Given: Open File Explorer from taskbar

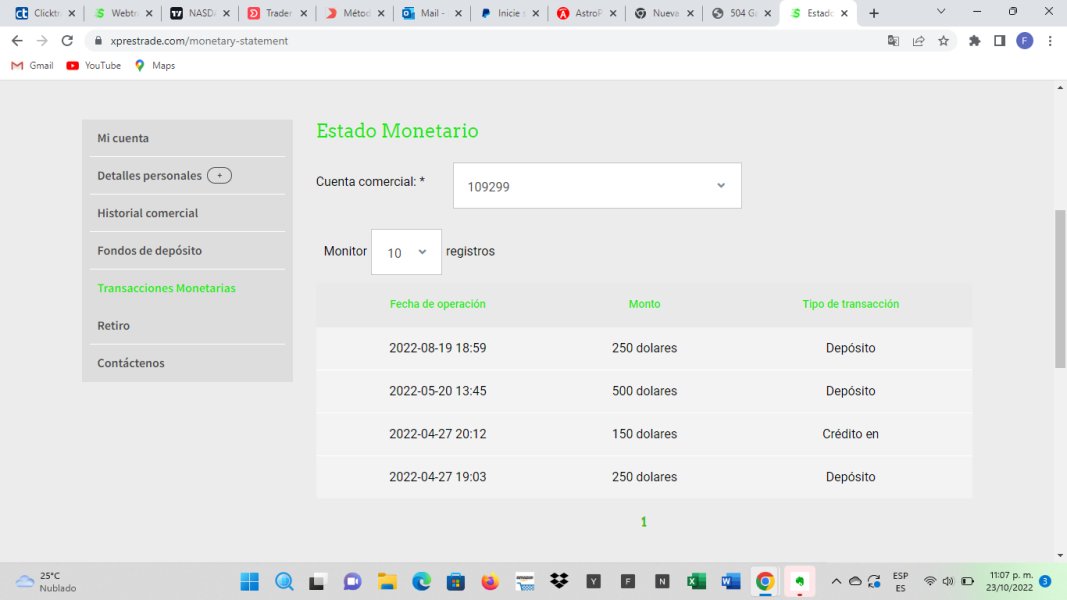Looking at the screenshot, I should [x=387, y=582].
